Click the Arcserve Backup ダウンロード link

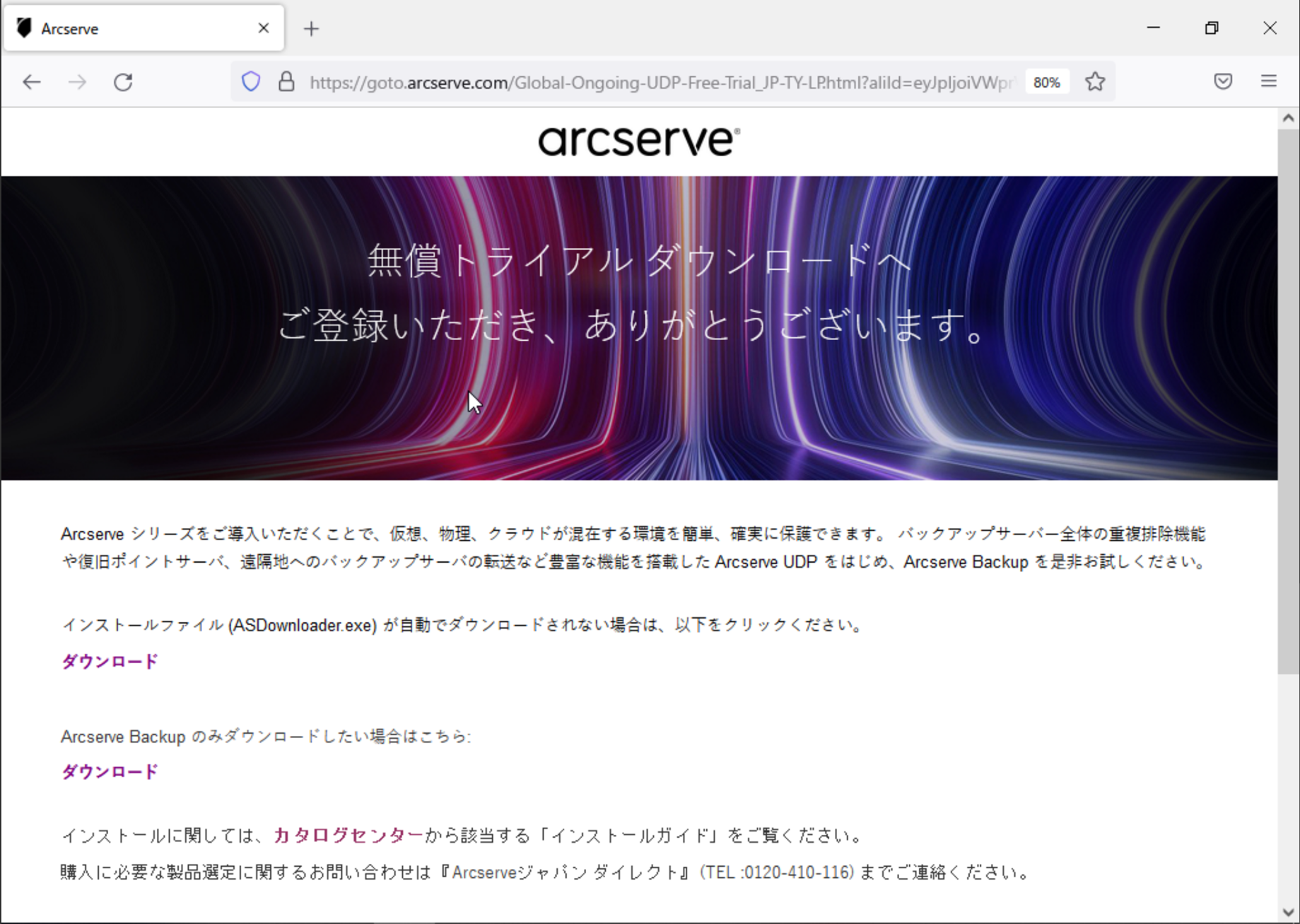click(x=108, y=771)
